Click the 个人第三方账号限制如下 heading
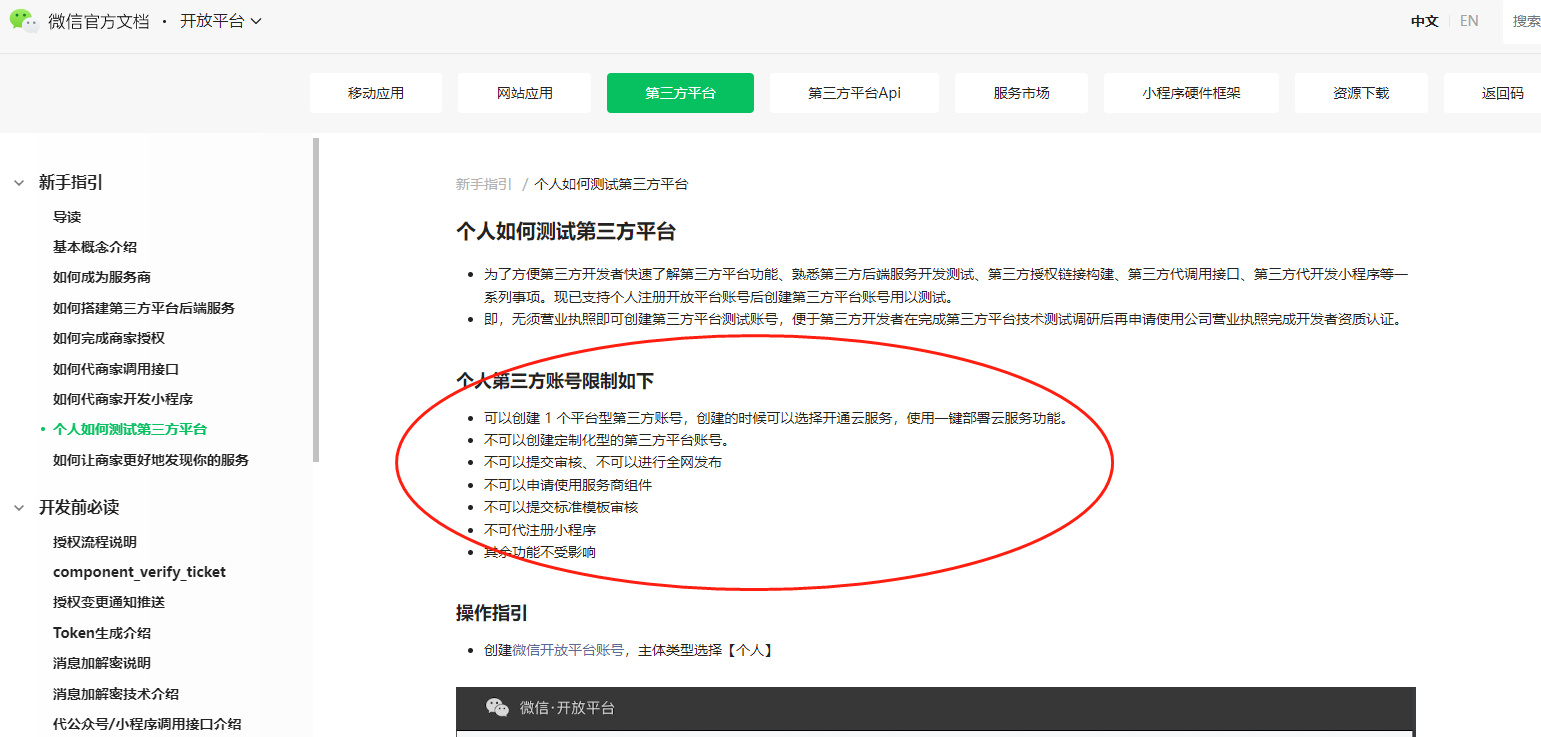Viewport: 1541px width, 737px height. click(x=555, y=381)
